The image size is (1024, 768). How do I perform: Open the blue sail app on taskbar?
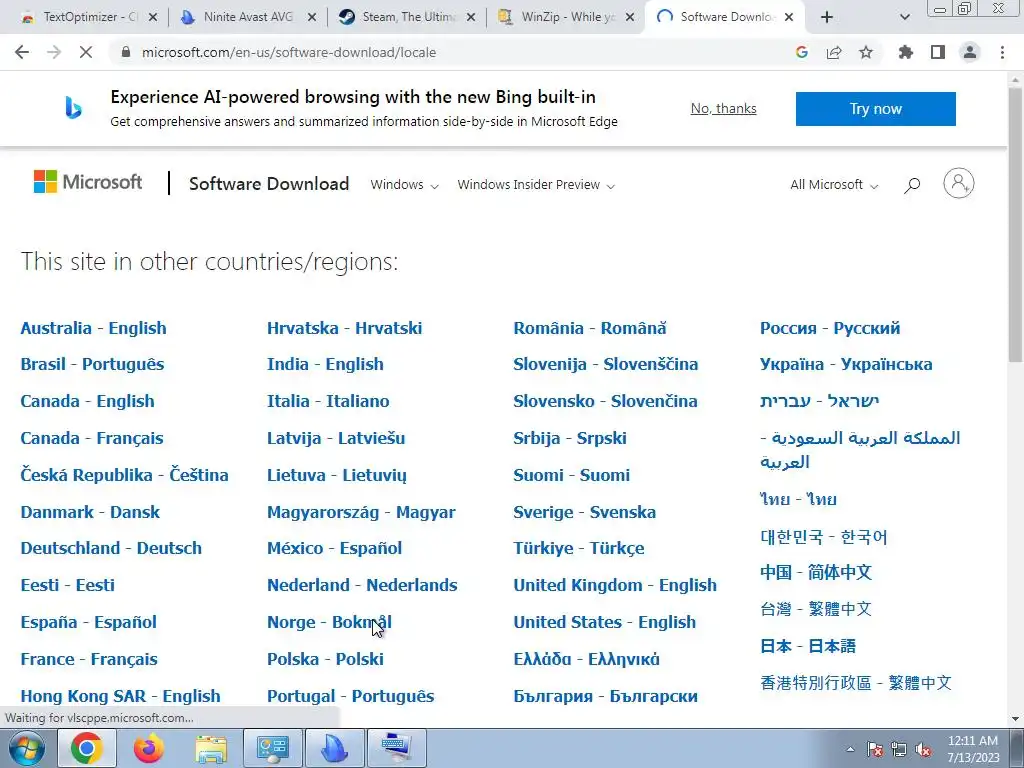pyautogui.click(x=334, y=748)
